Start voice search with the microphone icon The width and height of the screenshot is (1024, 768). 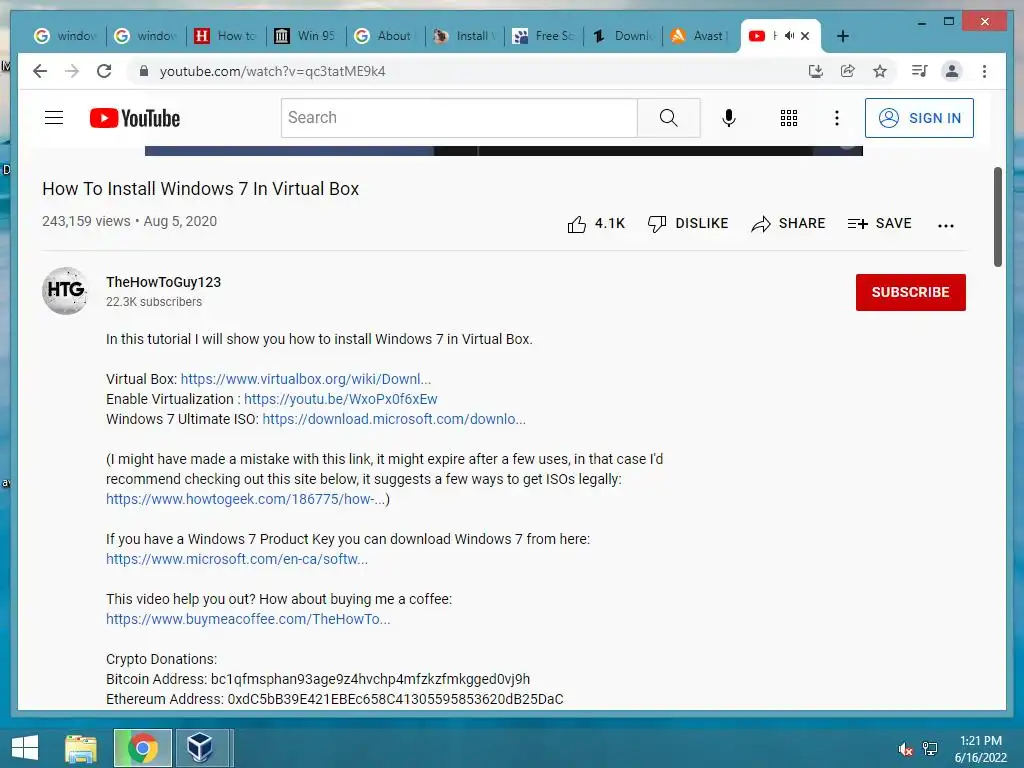tap(729, 118)
